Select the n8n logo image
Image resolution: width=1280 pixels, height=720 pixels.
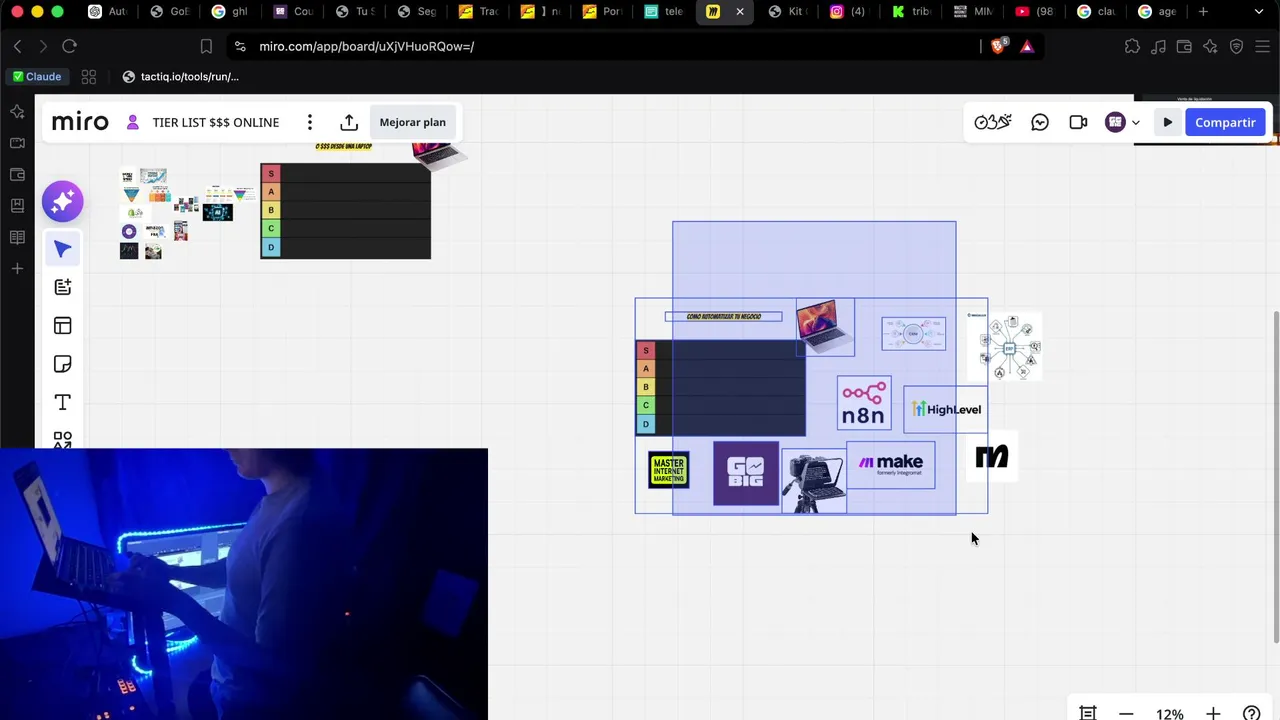(864, 403)
